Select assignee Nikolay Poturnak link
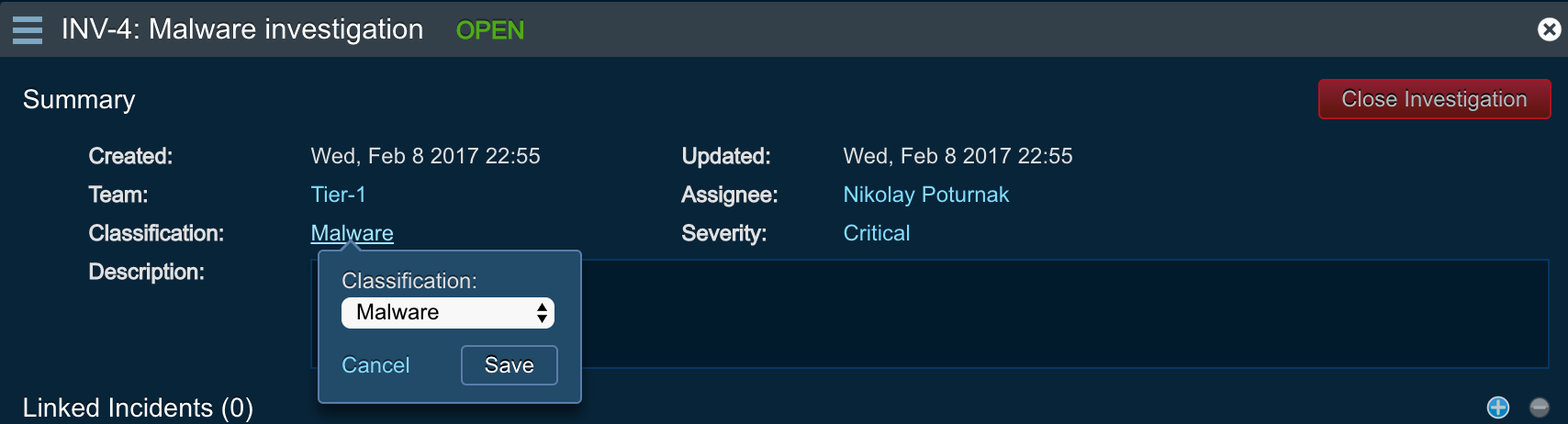Viewport: 1568px width, 424px height. click(x=925, y=195)
